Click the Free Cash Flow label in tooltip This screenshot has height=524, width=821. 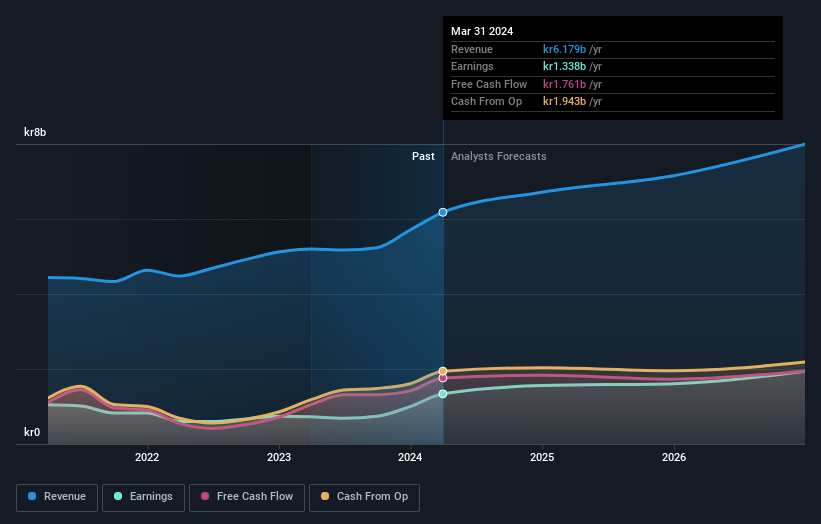point(489,84)
